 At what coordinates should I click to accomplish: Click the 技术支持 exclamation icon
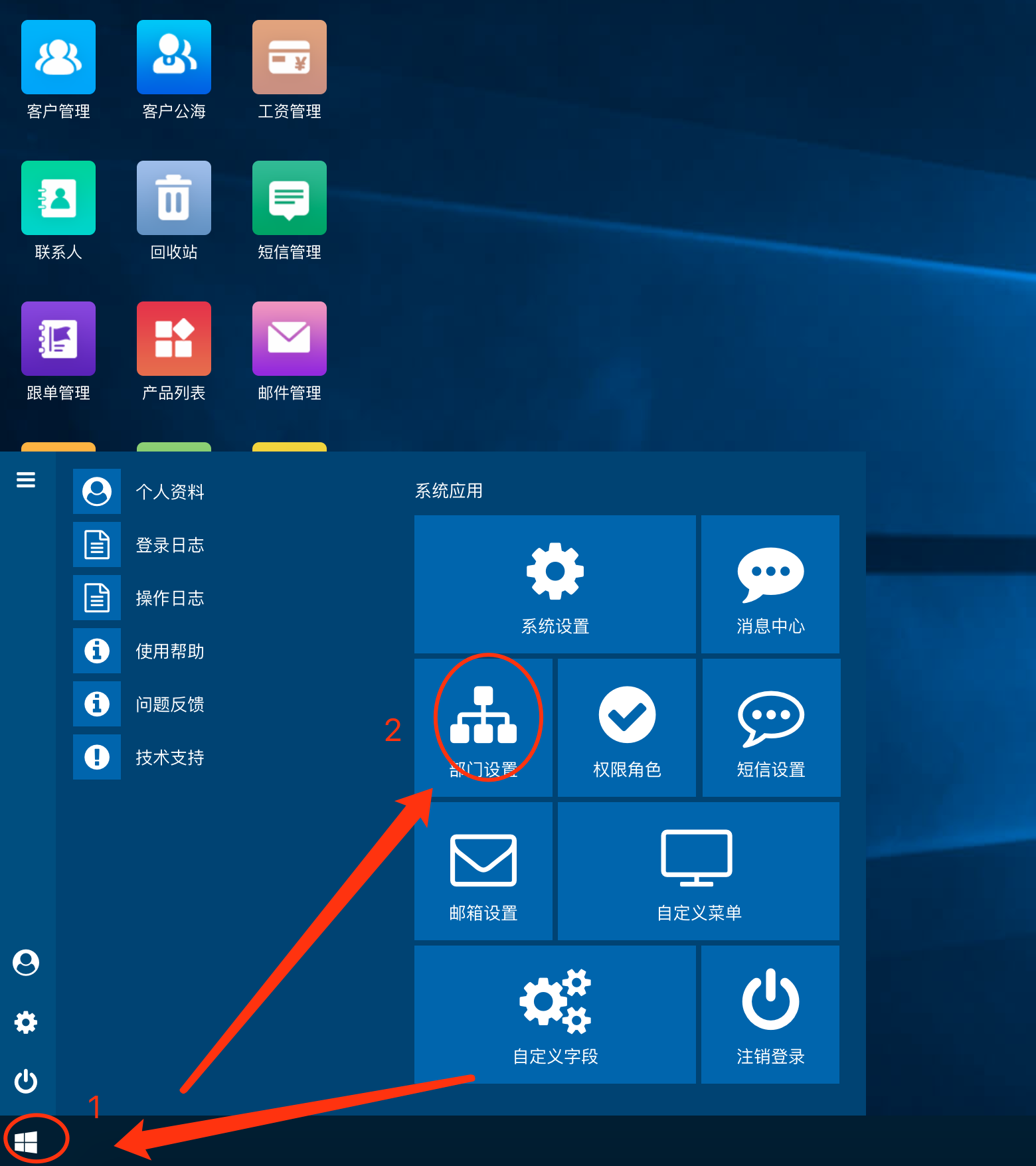(97, 757)
